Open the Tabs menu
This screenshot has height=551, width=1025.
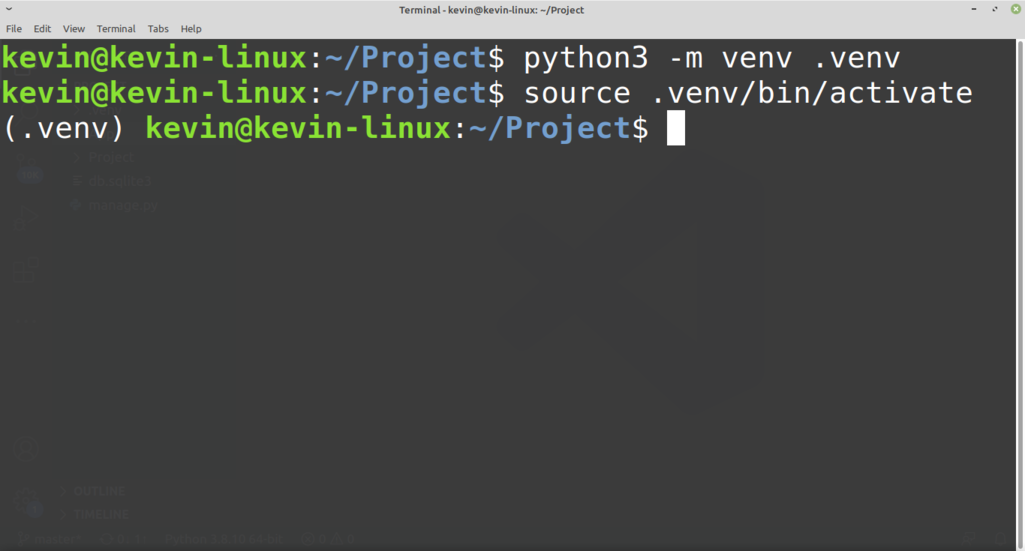(158, 29)
